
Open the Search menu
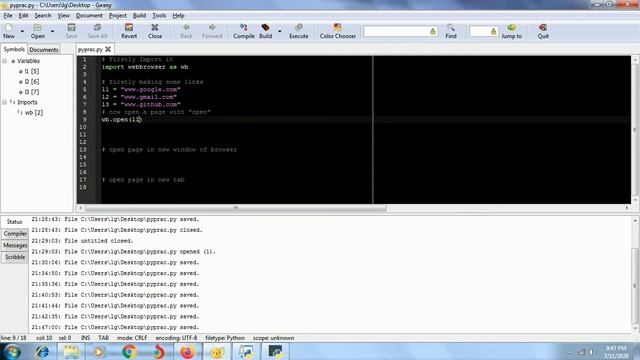pos(43,16)
